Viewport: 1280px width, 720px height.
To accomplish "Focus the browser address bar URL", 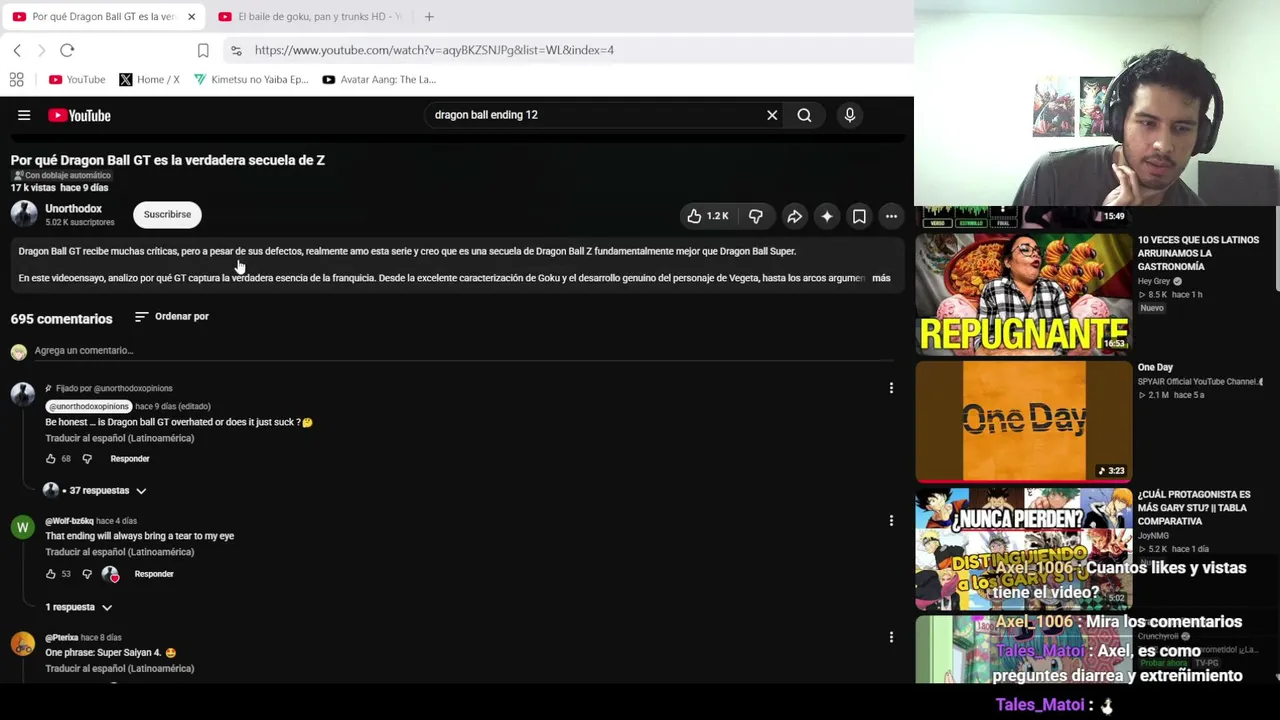I will [x=434, y=50].
